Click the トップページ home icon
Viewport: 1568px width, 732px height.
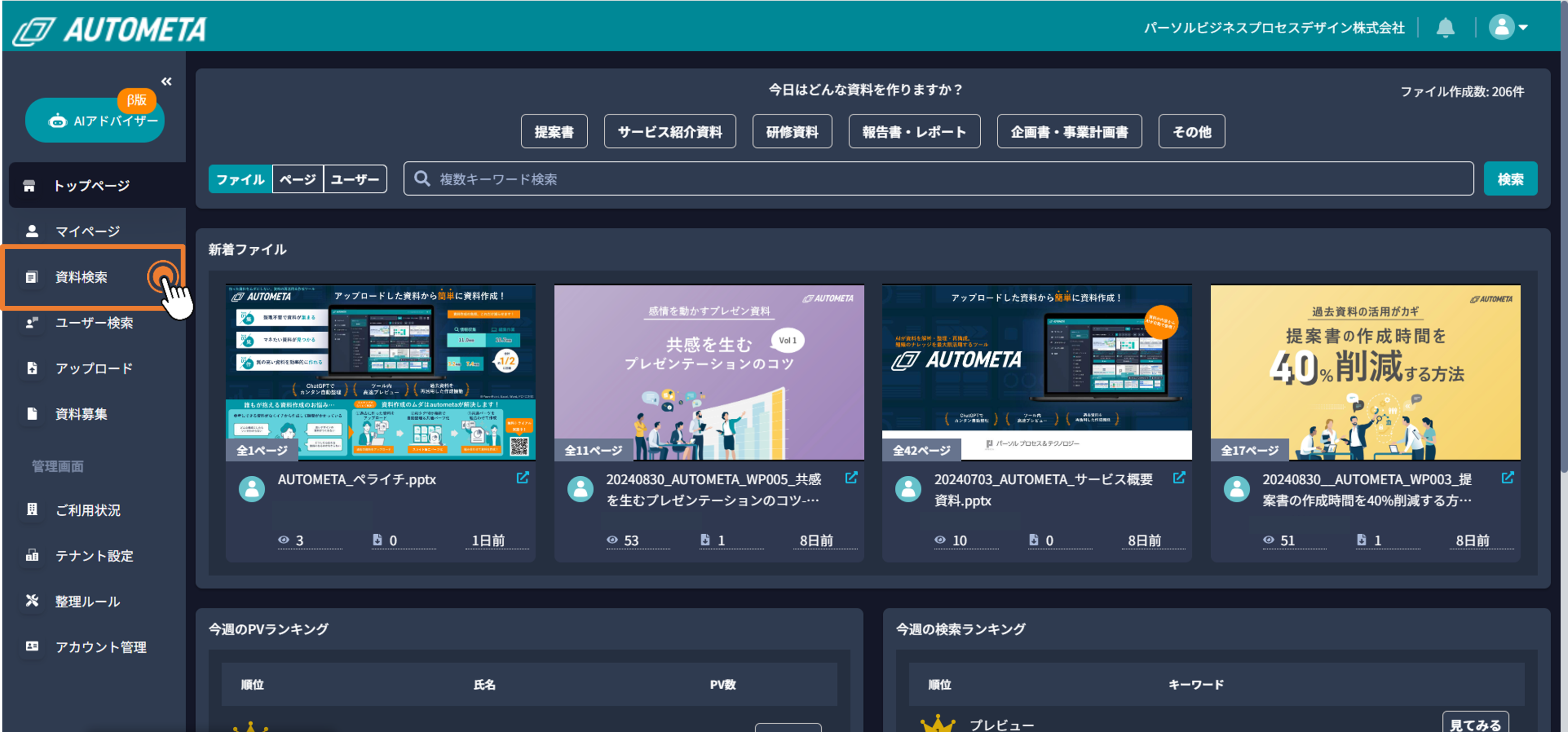pos(29,186)
